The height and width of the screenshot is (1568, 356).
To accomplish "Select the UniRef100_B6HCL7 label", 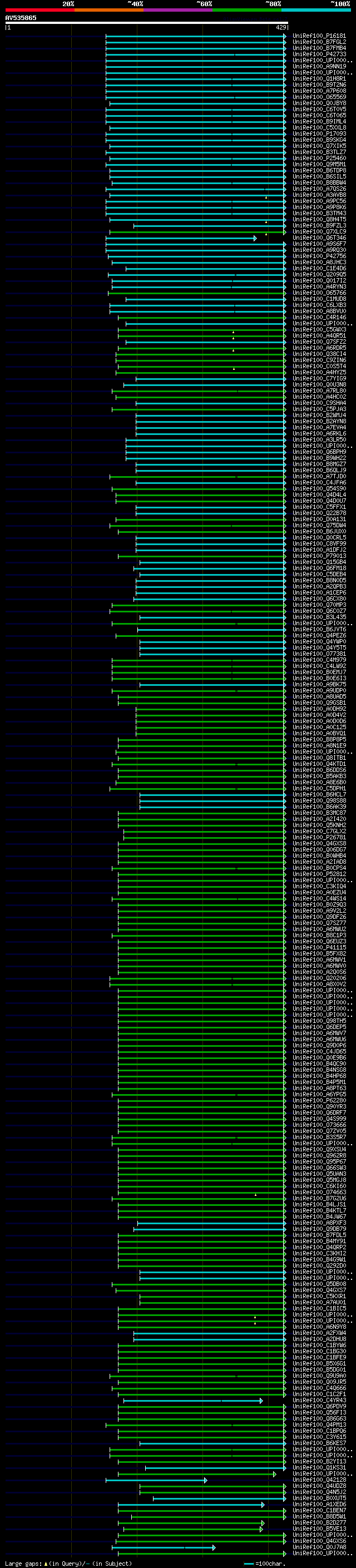I will coord(319,794).
